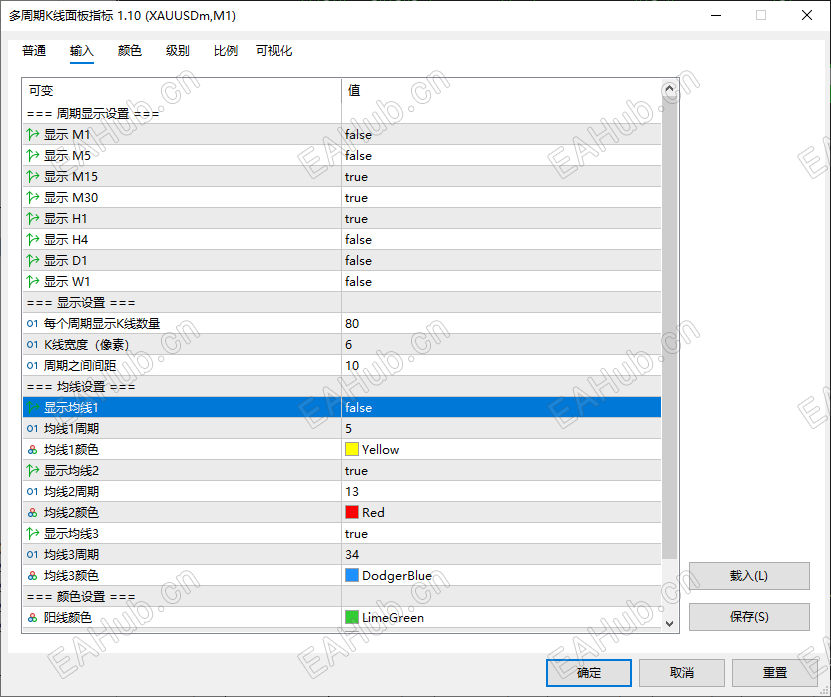Click the LimeGreen color swatch

pos(352,617)
